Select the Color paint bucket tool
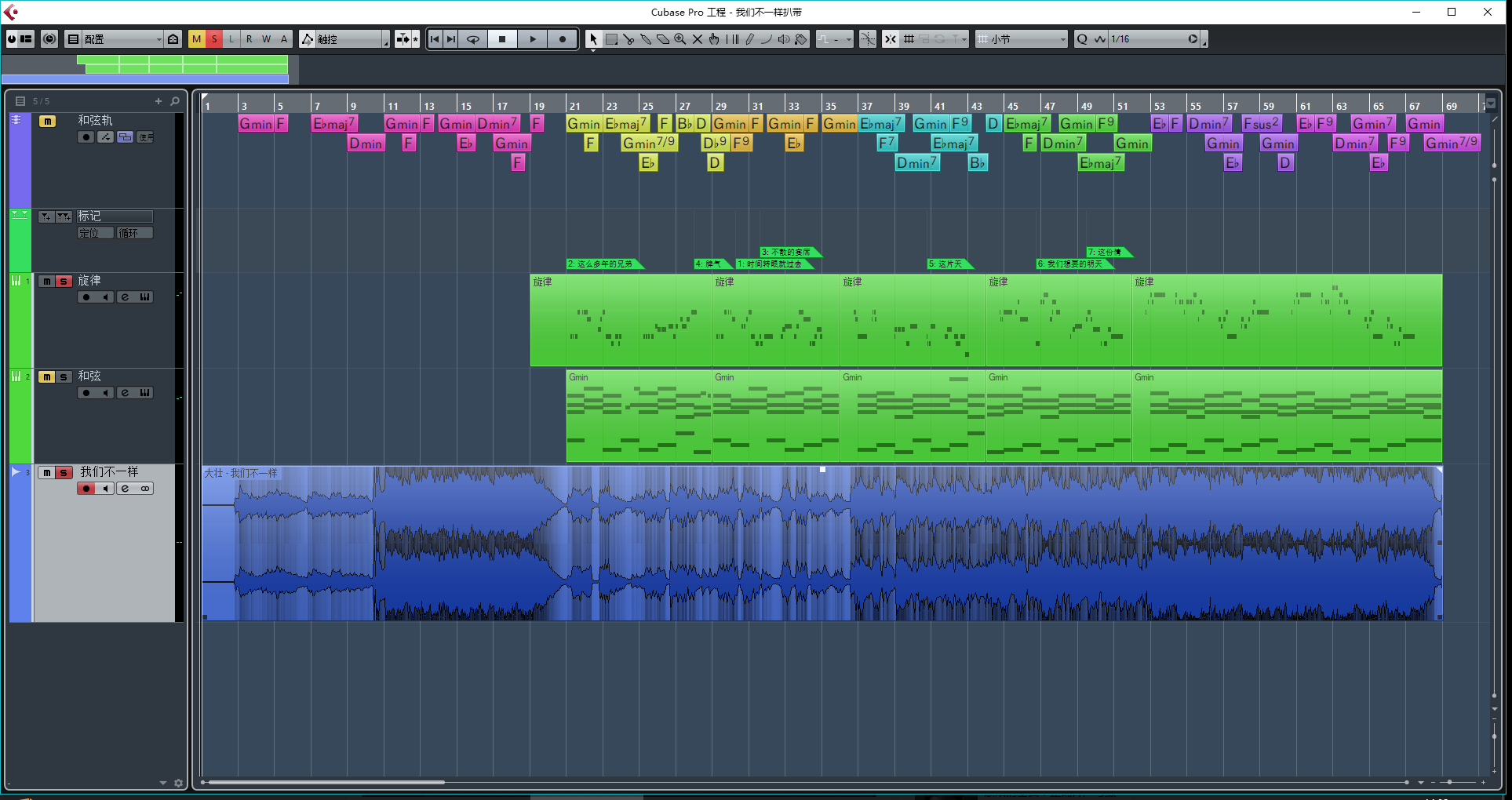Screen dimensions: 1512x800 pos(801,38)
